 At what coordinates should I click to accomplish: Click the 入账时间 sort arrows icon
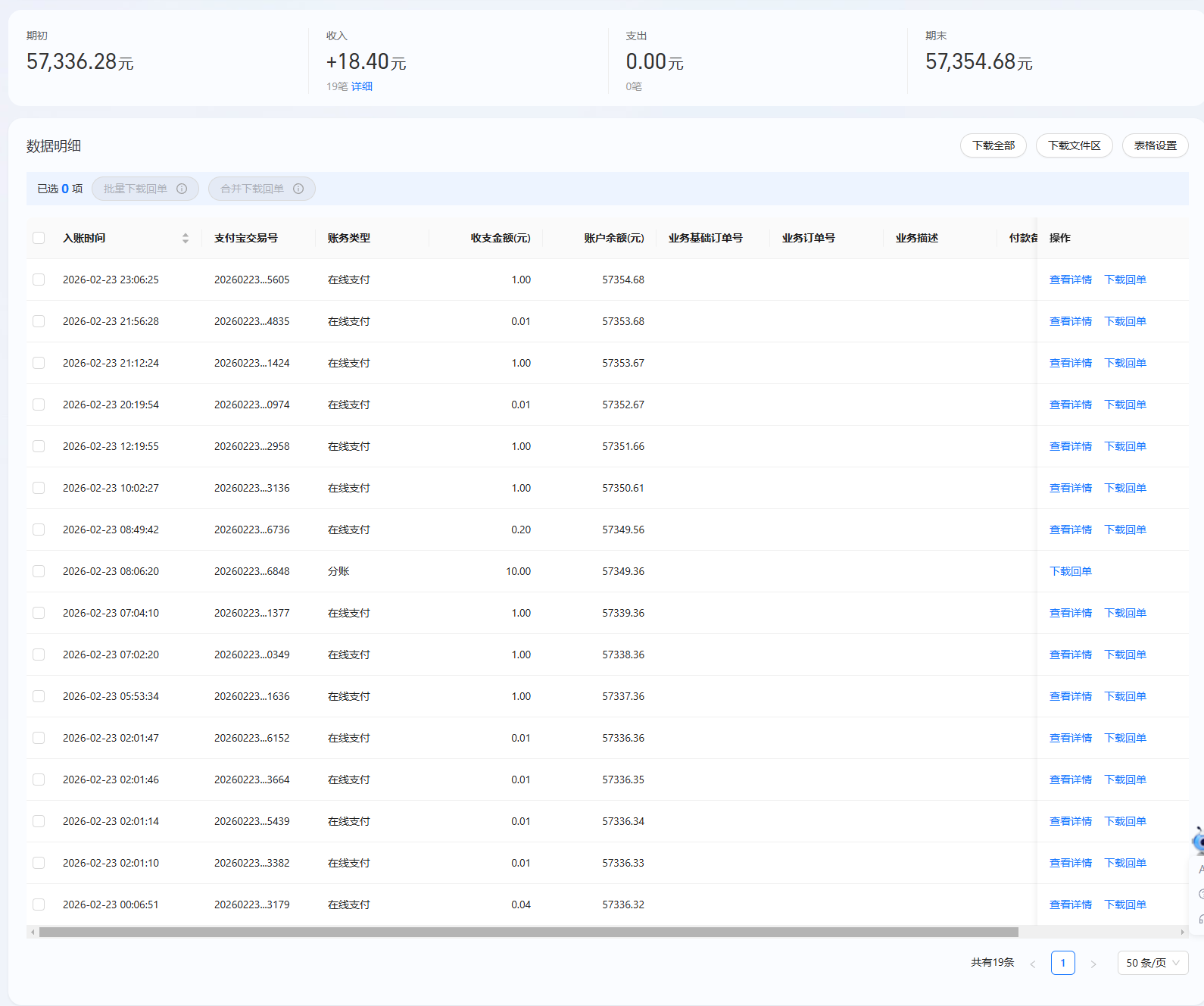pos(186,238)
